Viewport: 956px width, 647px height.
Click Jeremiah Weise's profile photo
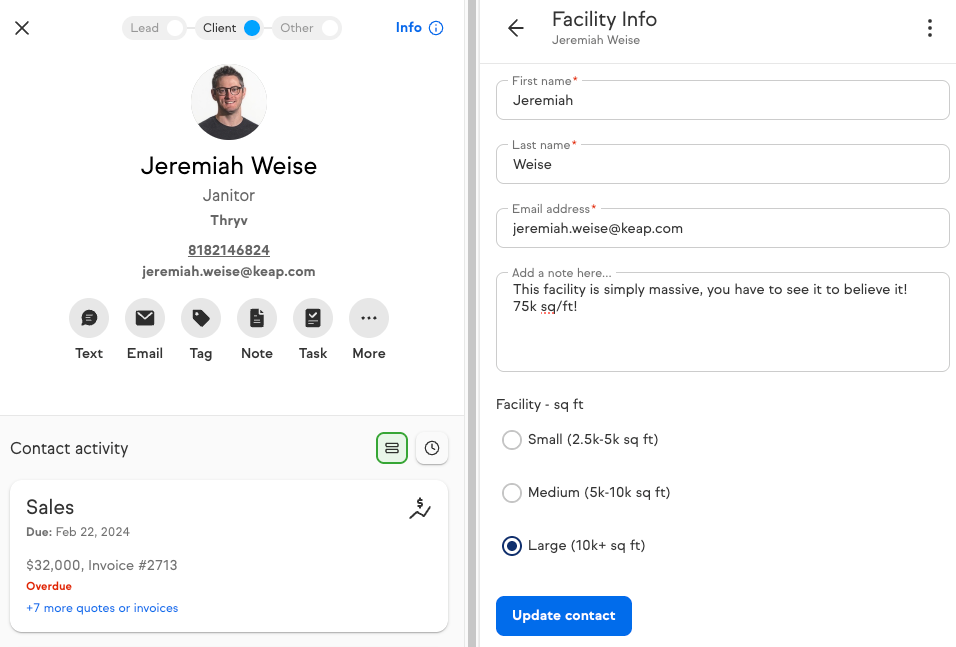coord(229,102)
